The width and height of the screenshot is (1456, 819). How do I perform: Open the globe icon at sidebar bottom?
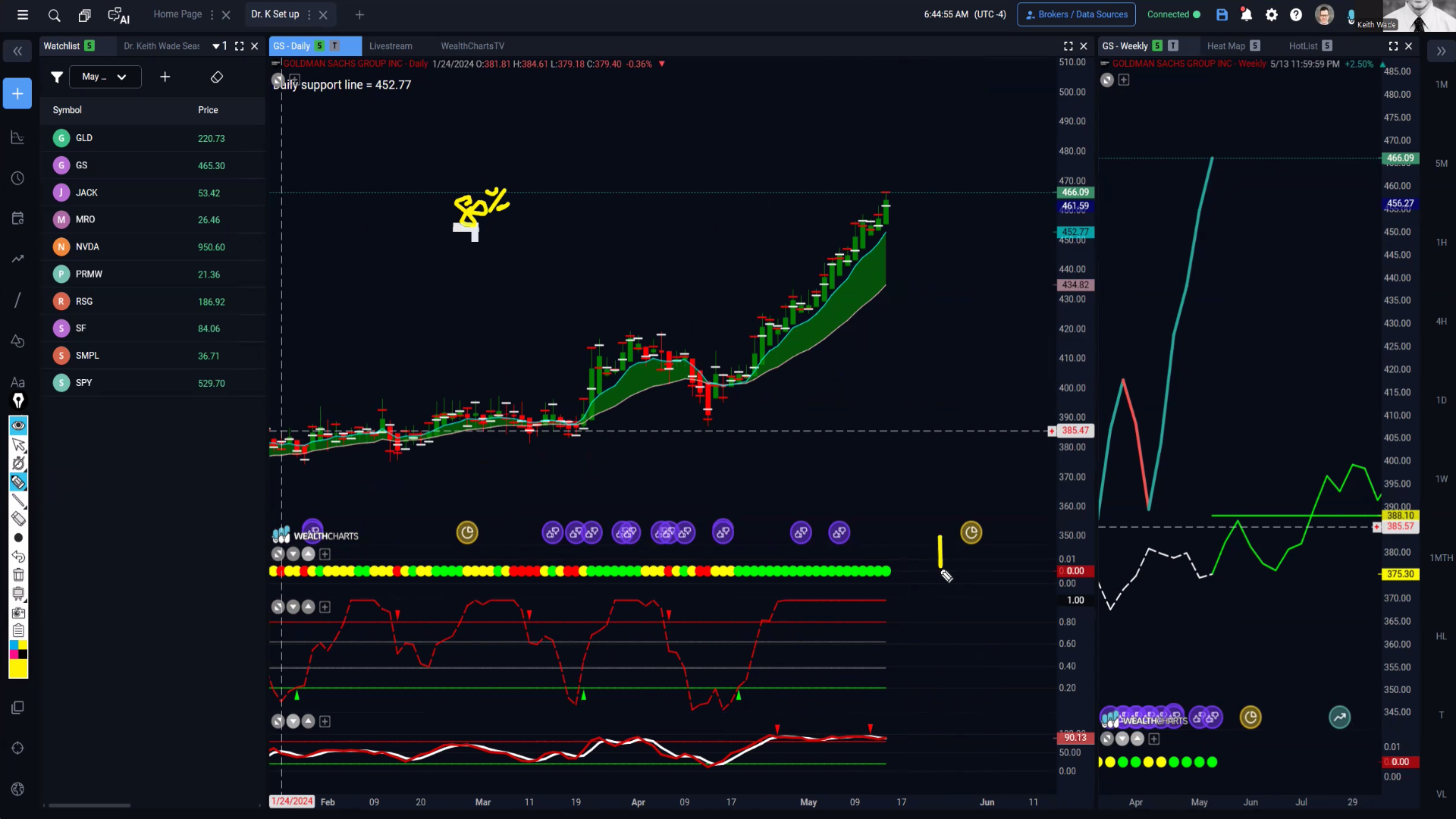(17, 789)
